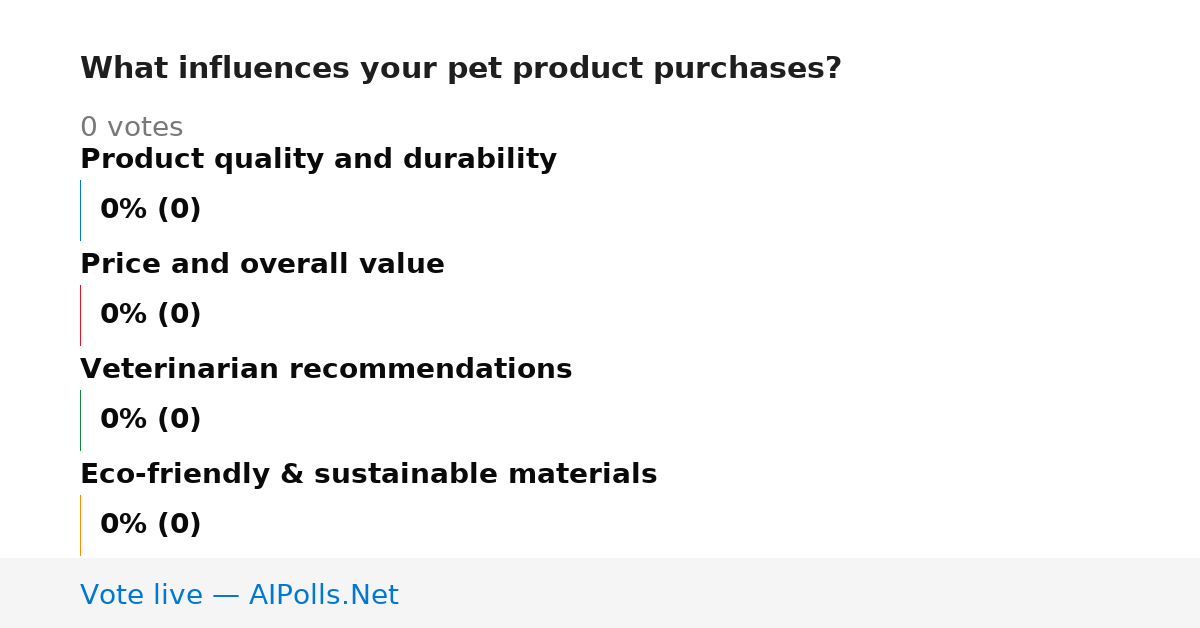Click the orange bar for Eco-friendly materials
1200x628 pixels.
tap(80, 525)
